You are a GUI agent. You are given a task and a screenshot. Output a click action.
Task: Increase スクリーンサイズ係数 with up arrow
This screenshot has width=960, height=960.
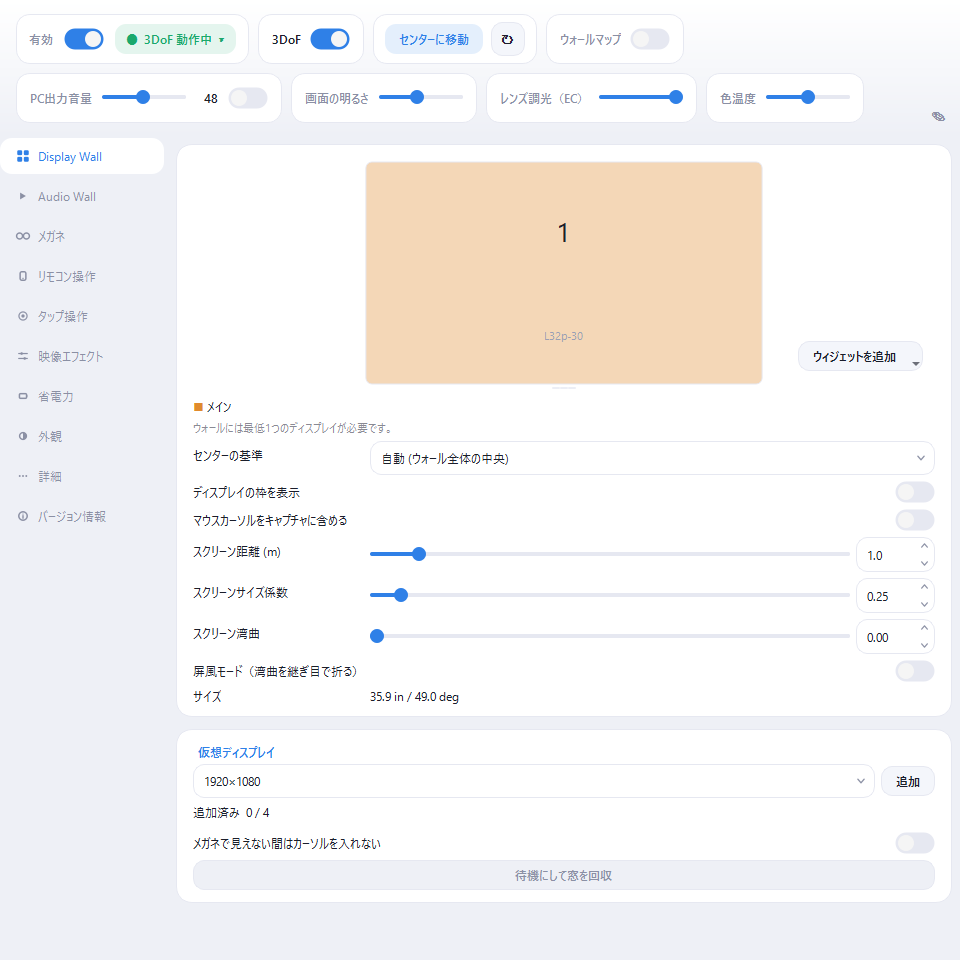point(924,587)
